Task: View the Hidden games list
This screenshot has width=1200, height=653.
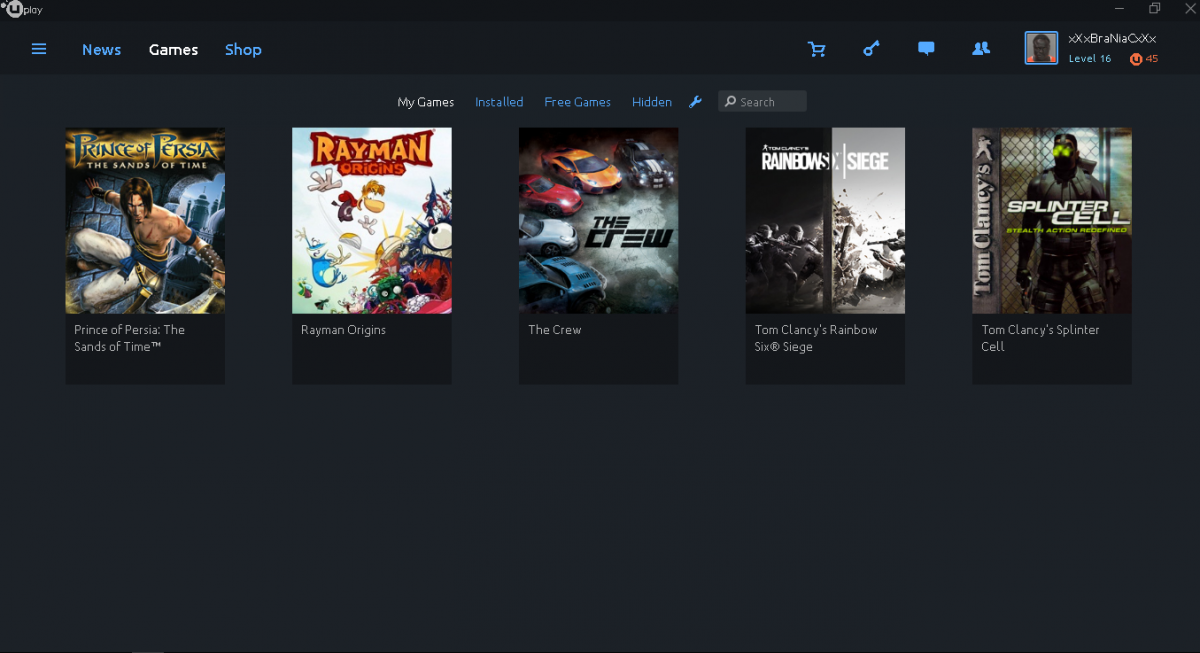Action: 652,102
